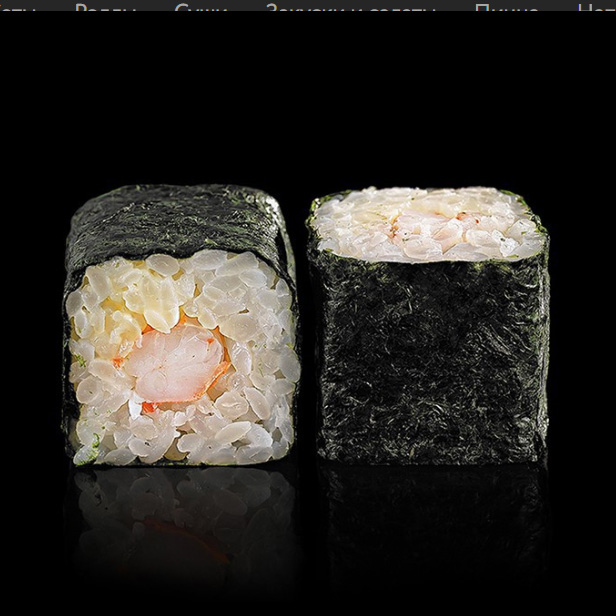Viewport: 616px width, 616px height.
Task: Open the Суши menu category
Action: pyautogui.click(x=200, y=8)
